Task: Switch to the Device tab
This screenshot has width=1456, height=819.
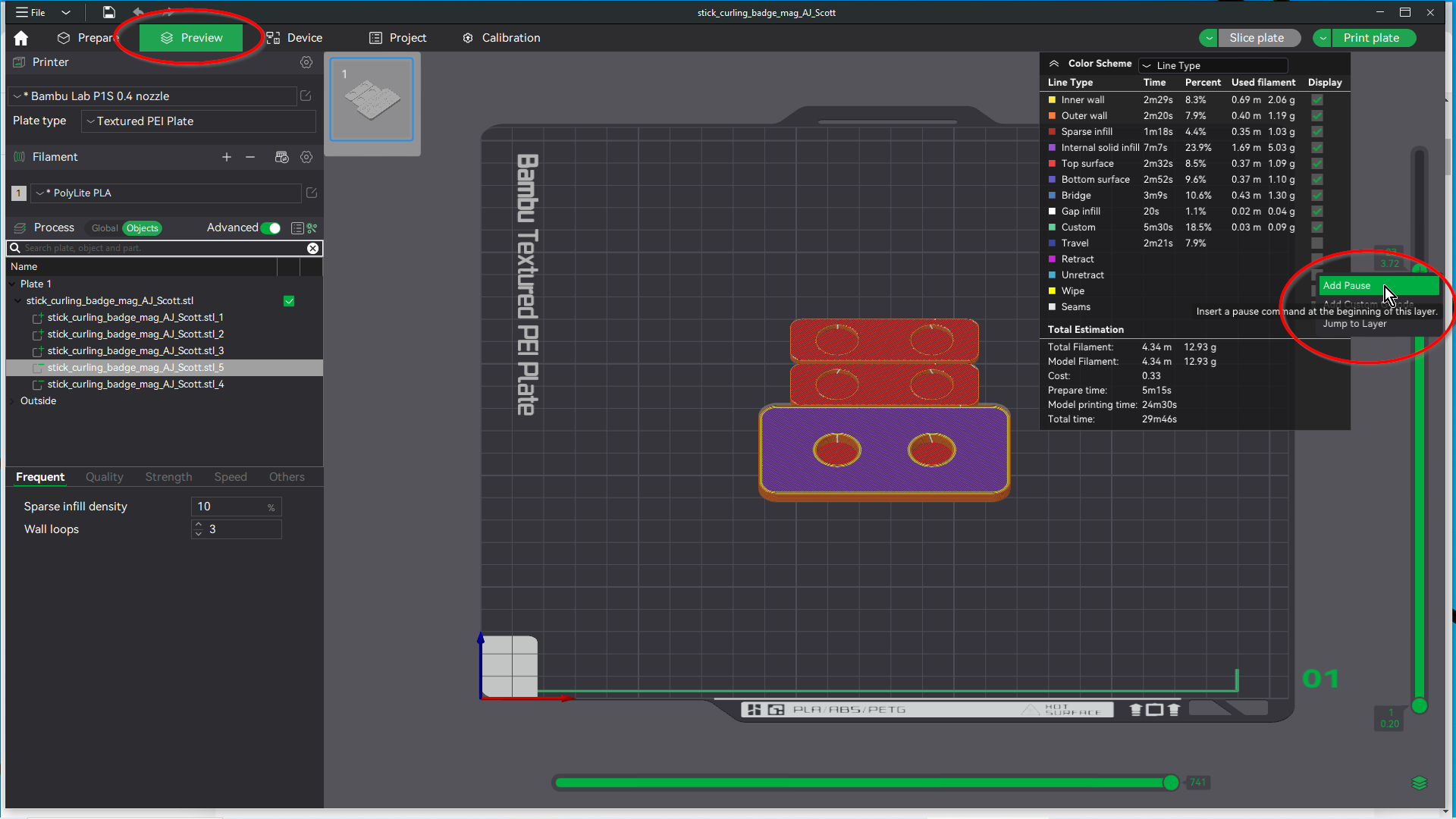Action: (294, 38)
